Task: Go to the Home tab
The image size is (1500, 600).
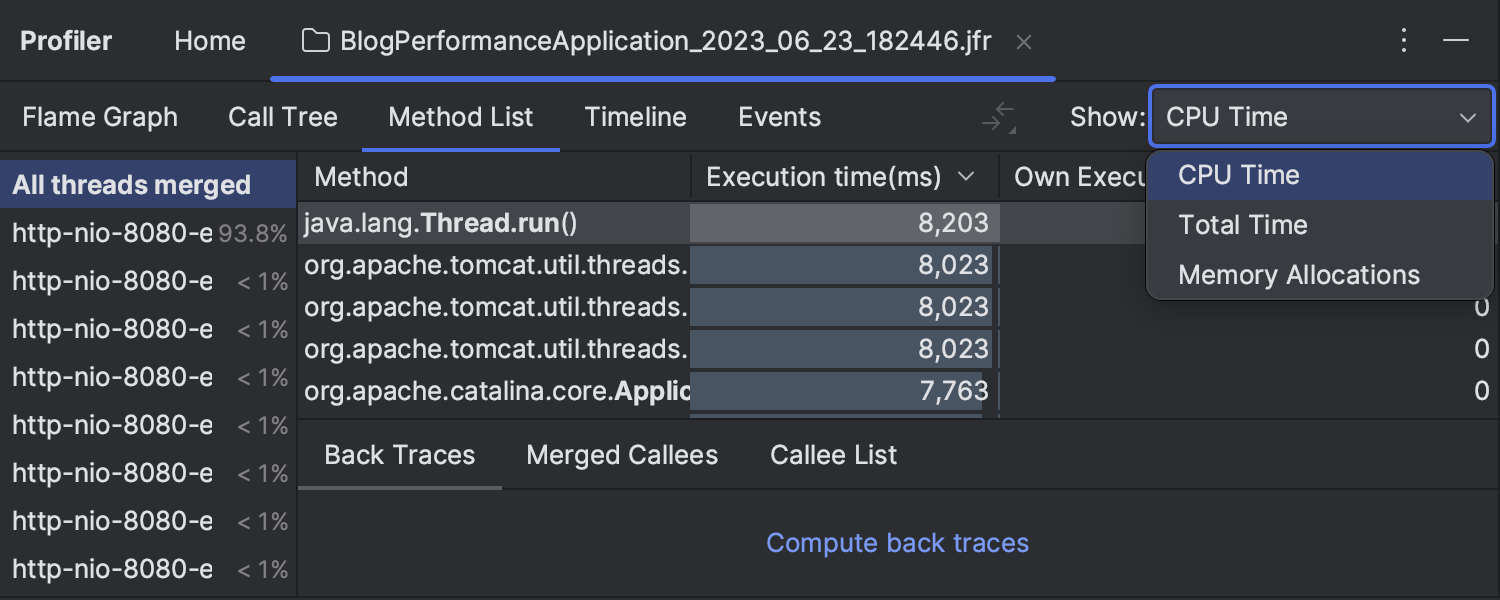Action: 209,41
